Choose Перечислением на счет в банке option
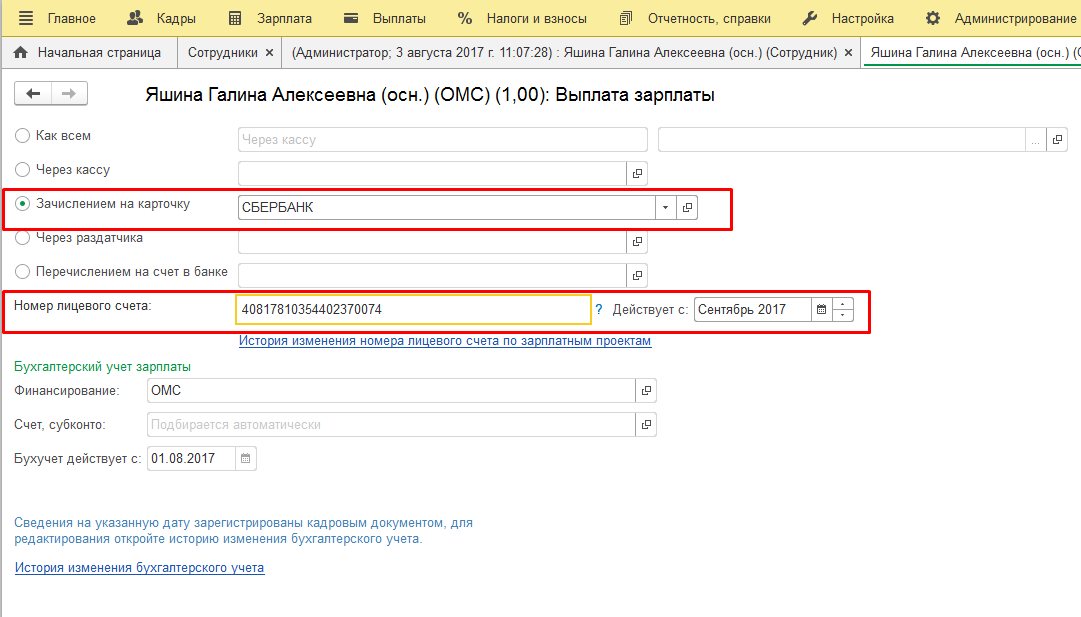 tap(23, 272)
